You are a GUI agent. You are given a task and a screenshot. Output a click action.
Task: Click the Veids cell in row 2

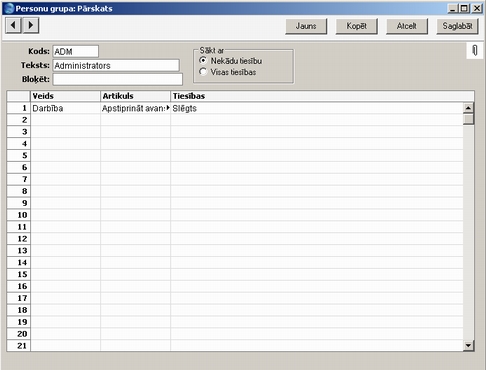65,120
